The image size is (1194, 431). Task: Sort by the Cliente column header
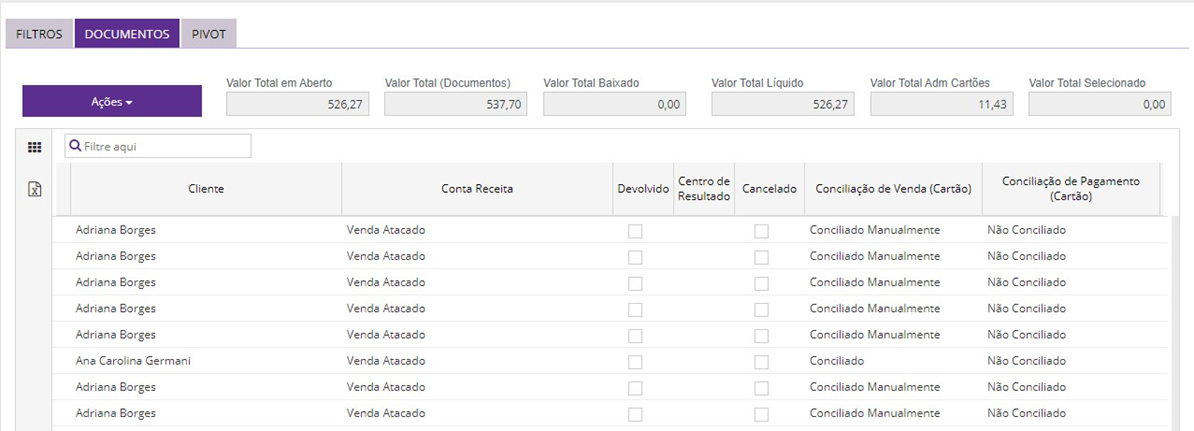(x=206, y=189)
